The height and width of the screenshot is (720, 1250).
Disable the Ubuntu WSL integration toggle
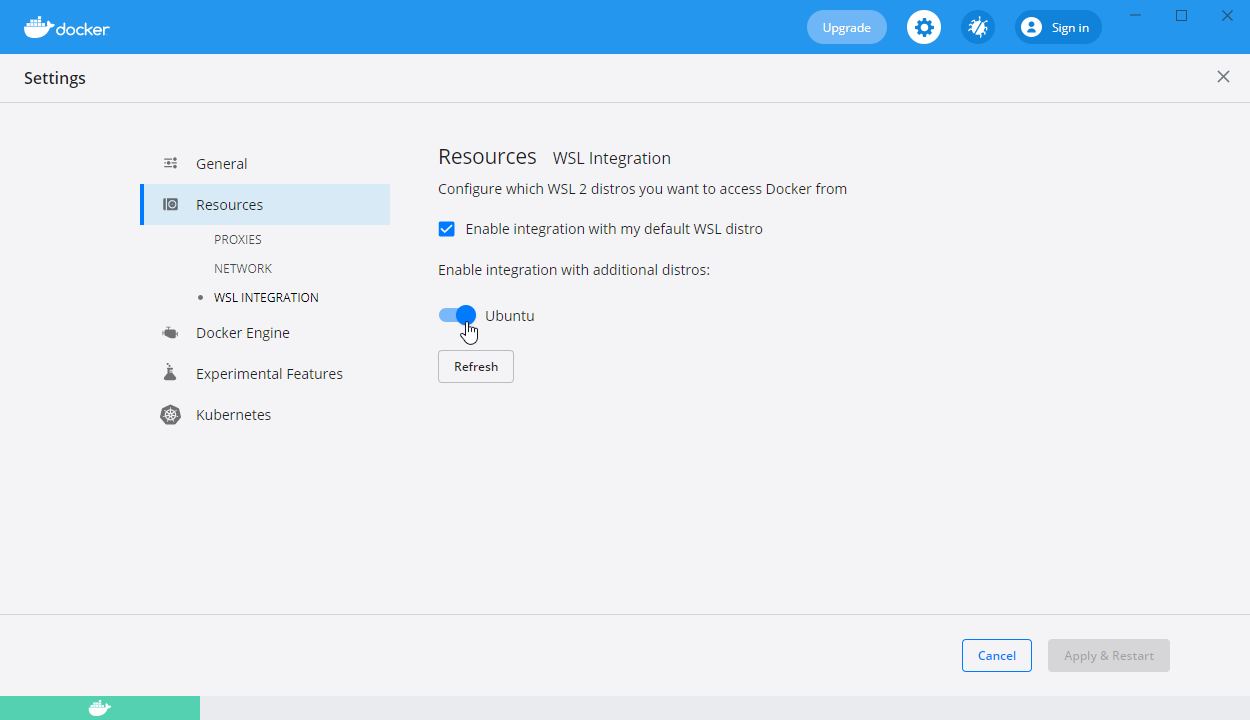click(x=456, y=314)
